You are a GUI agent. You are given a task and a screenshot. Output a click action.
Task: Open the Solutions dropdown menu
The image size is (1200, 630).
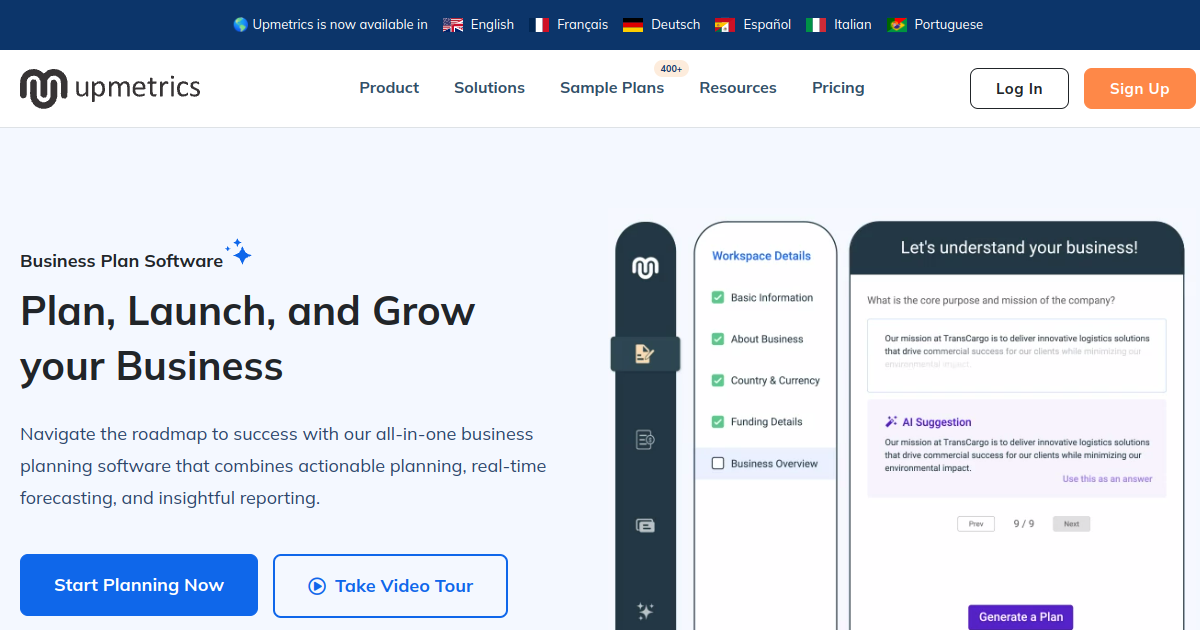point(489,88)
